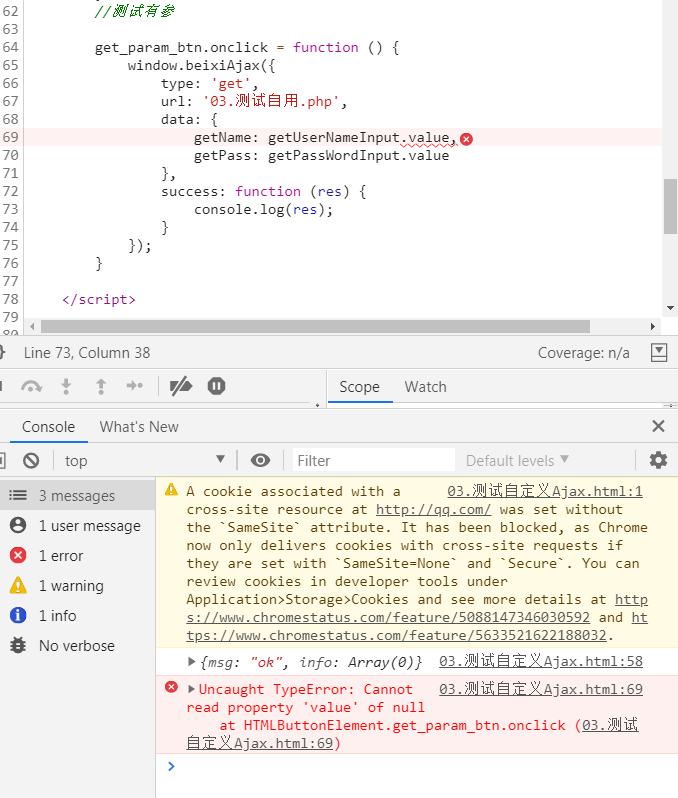This screenshot has width=678, height=798.
Task: Select the Scope tab
Action: pyautogui.click(x=359, y=387)
